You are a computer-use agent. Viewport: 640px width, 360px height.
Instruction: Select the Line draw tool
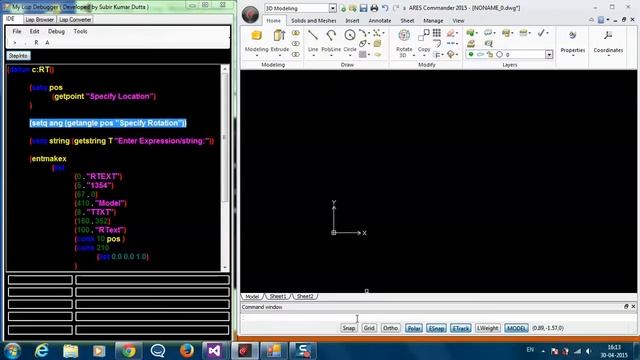[313, 36]
